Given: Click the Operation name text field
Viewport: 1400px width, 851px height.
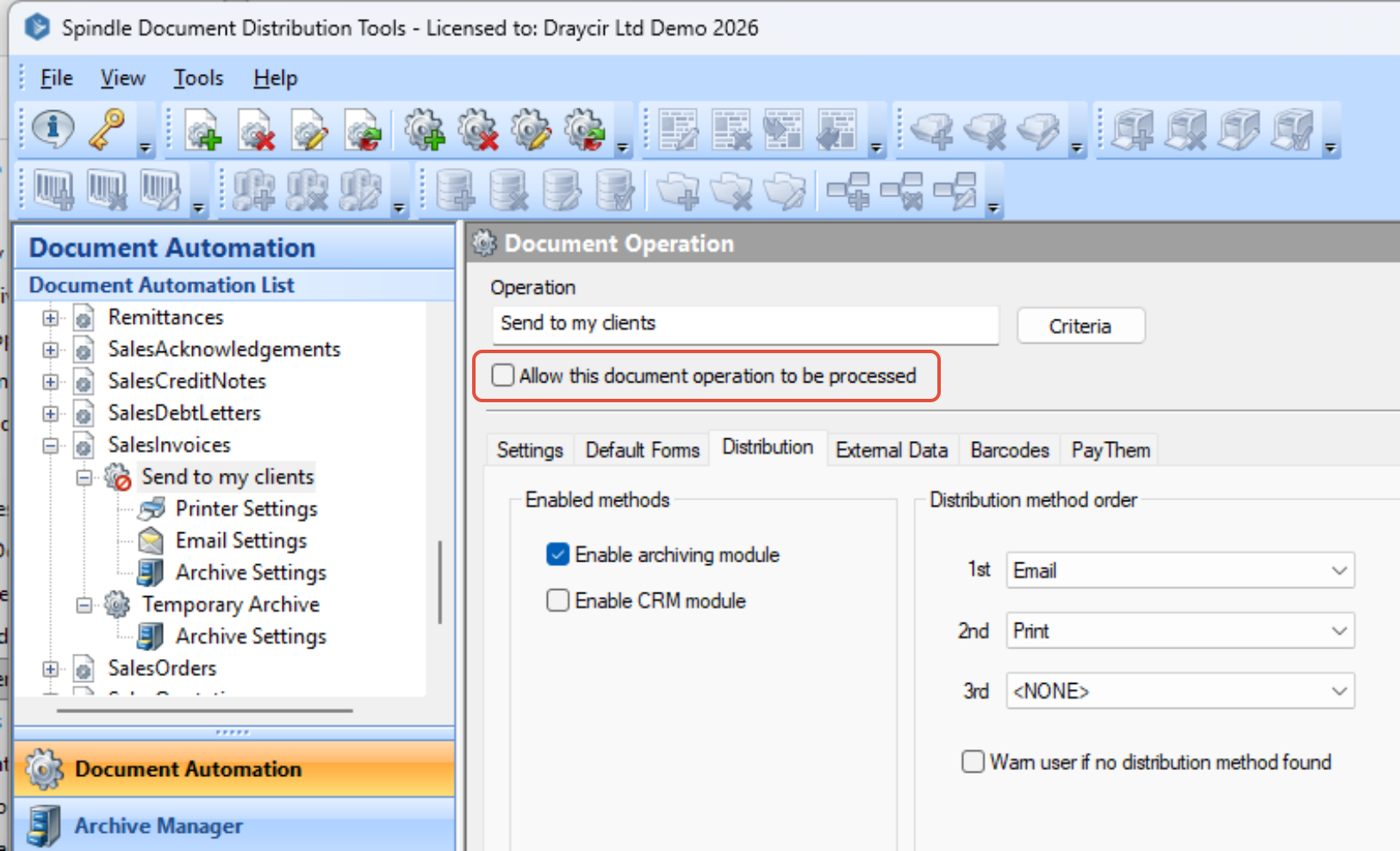Looking at the screenshot, I should (x=745, y=324).
